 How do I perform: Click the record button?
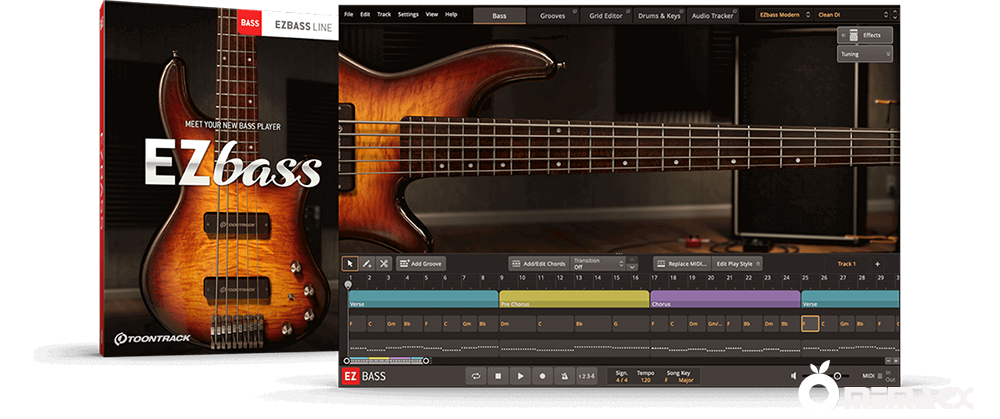pos(543,376)
